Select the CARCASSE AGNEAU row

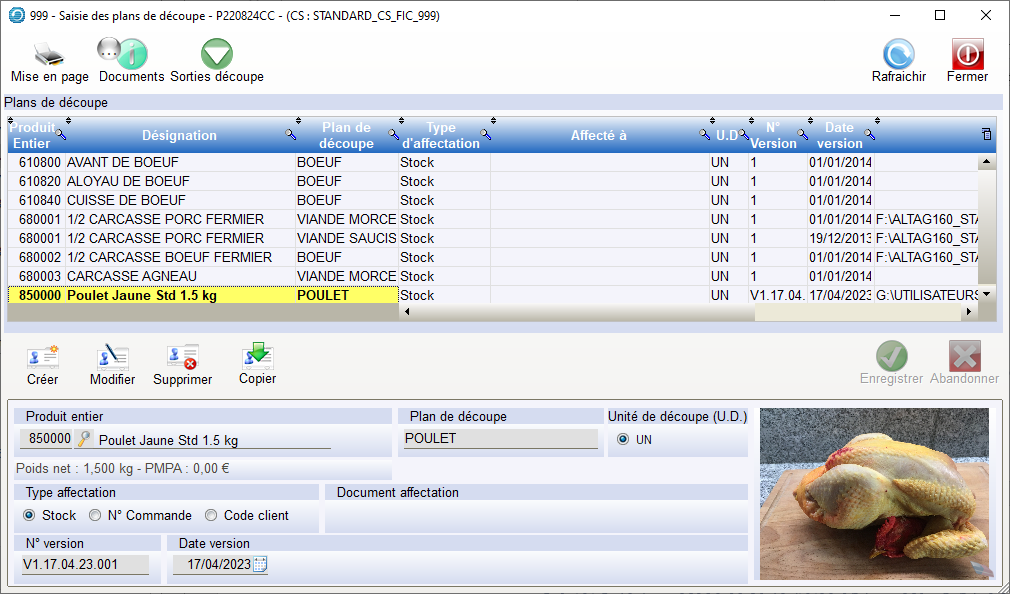point(130,276)
